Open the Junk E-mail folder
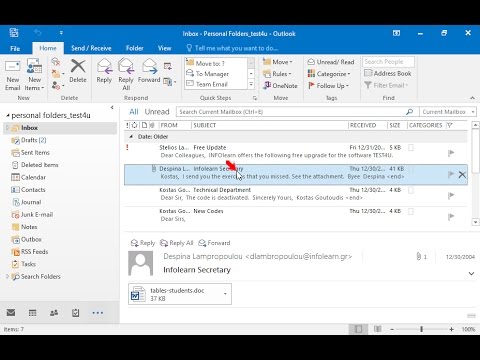The image size is (480, 360). (37, 215)
